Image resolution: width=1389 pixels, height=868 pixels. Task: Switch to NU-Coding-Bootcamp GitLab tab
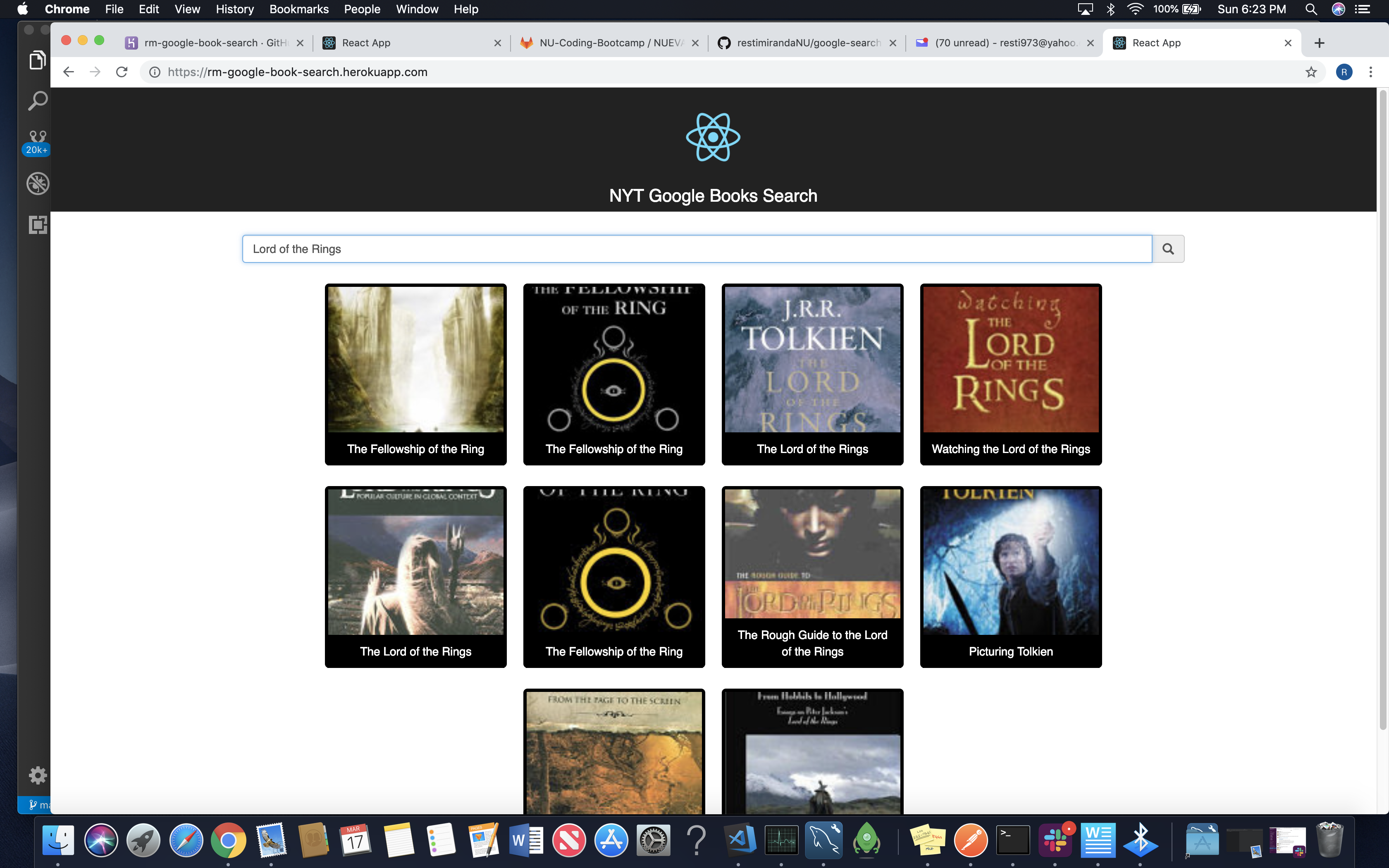pyautogui.click(x=609, y=43)
